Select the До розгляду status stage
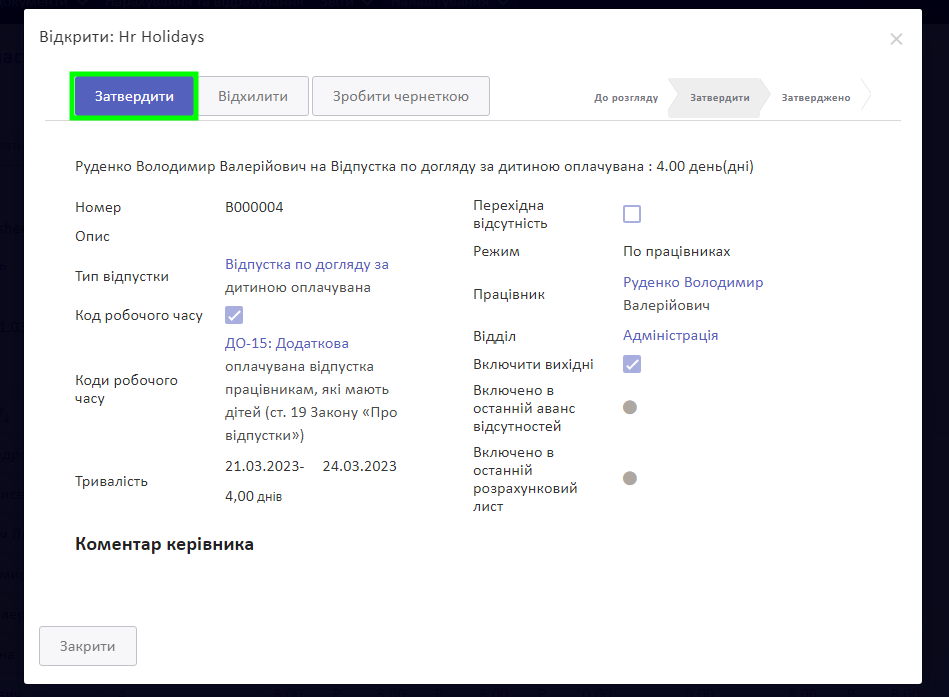The width and height of the screenshot is (949, 697). click(x=626, y=98)
